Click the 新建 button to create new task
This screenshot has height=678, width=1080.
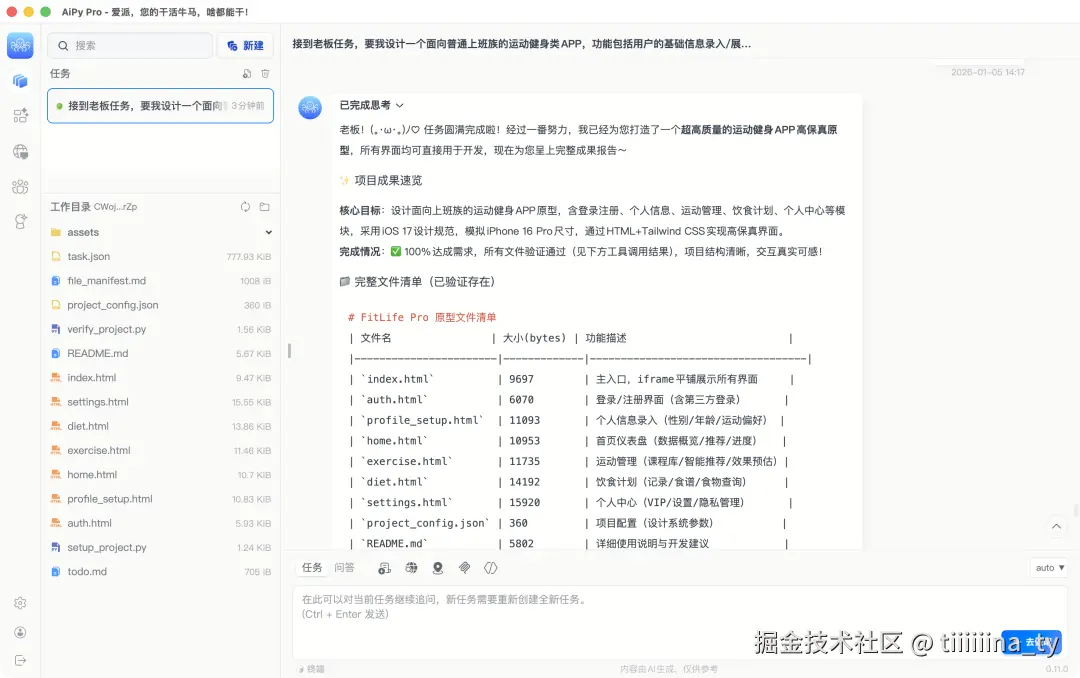[x=246, y=45]
